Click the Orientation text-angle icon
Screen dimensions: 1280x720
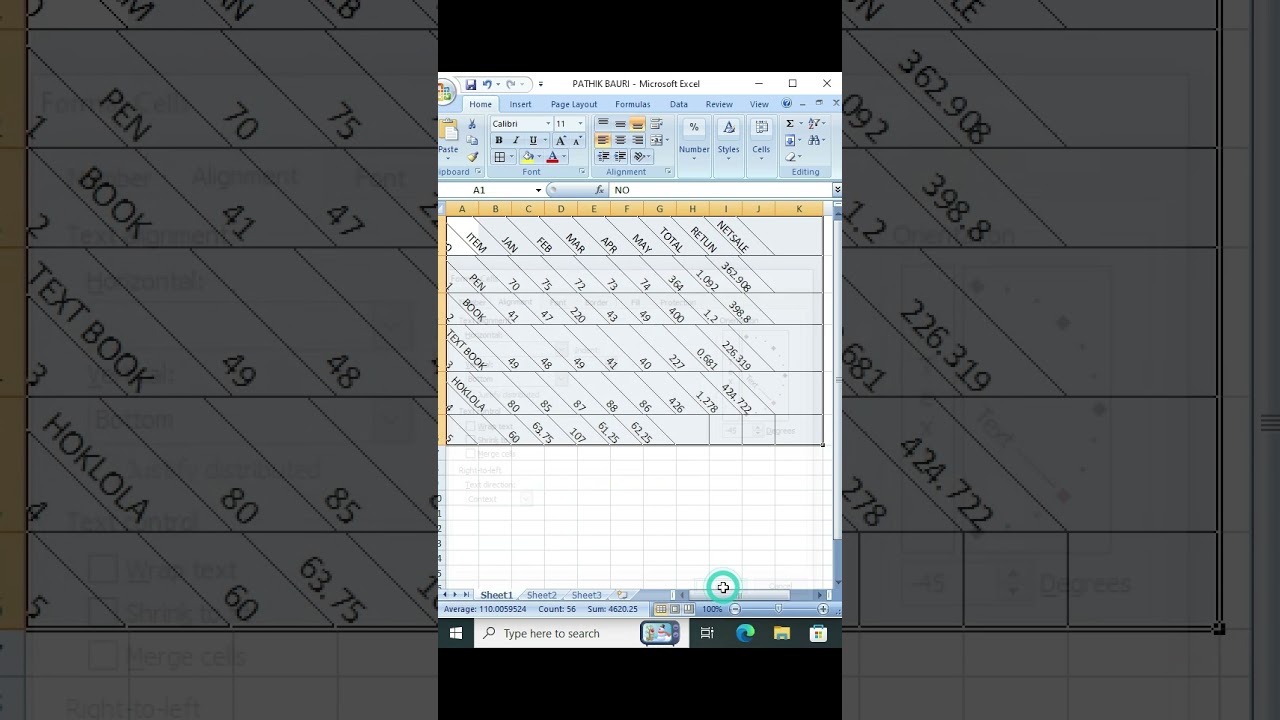(x=640, y=157)
